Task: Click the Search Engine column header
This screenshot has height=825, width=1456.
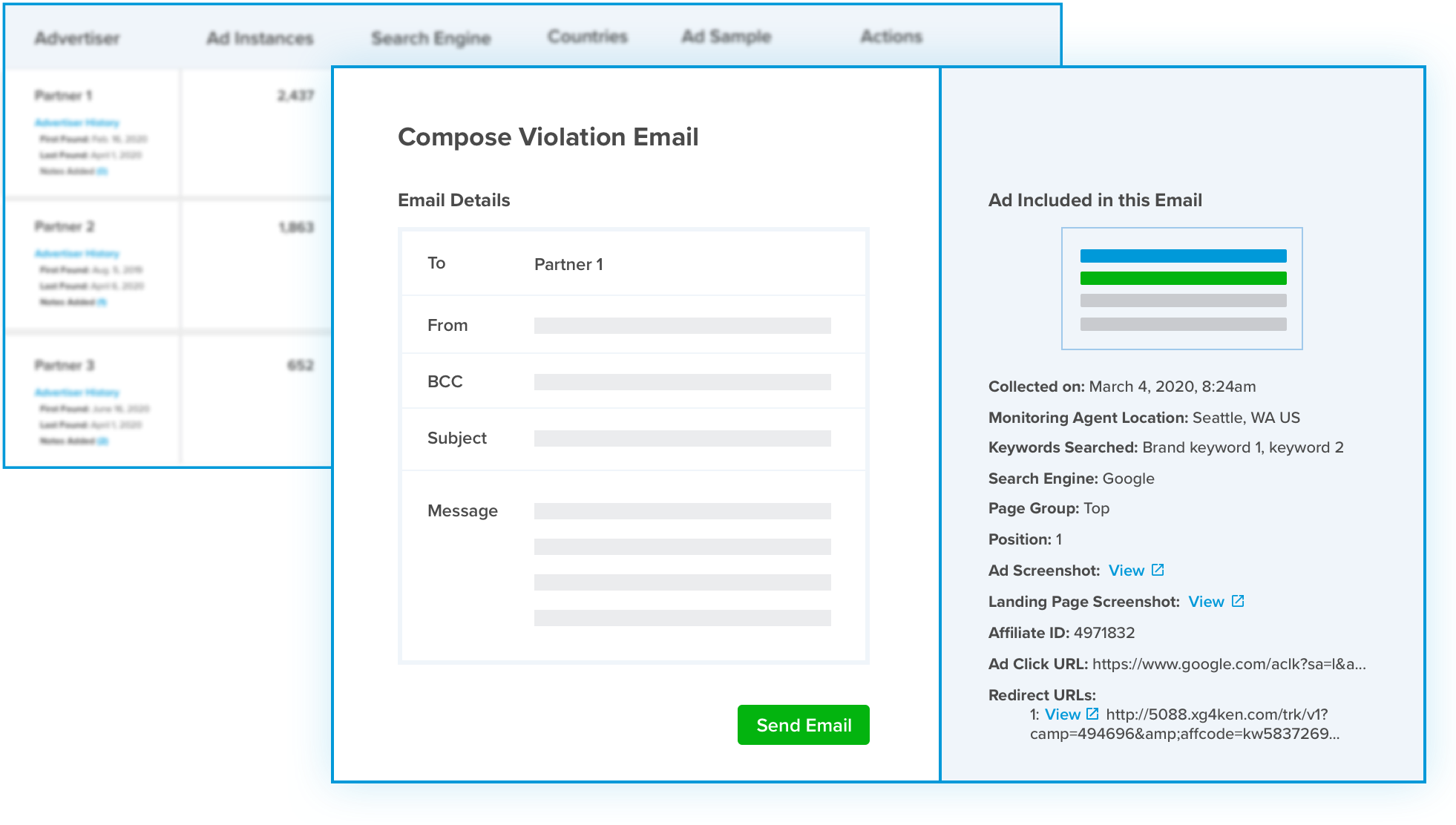Action: [x=431, y=38]
